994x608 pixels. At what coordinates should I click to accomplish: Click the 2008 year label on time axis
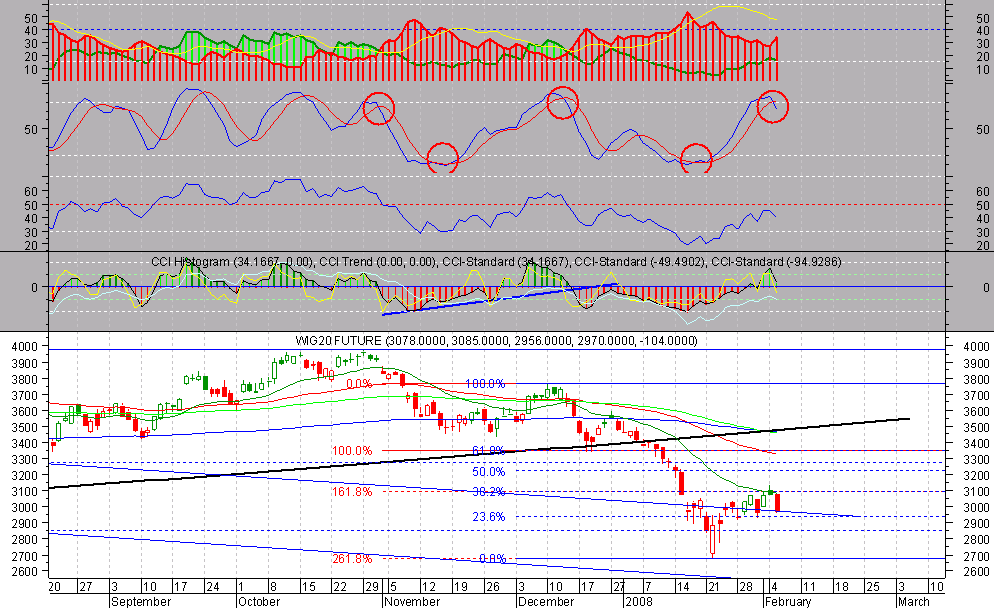(x=639, y=601)
